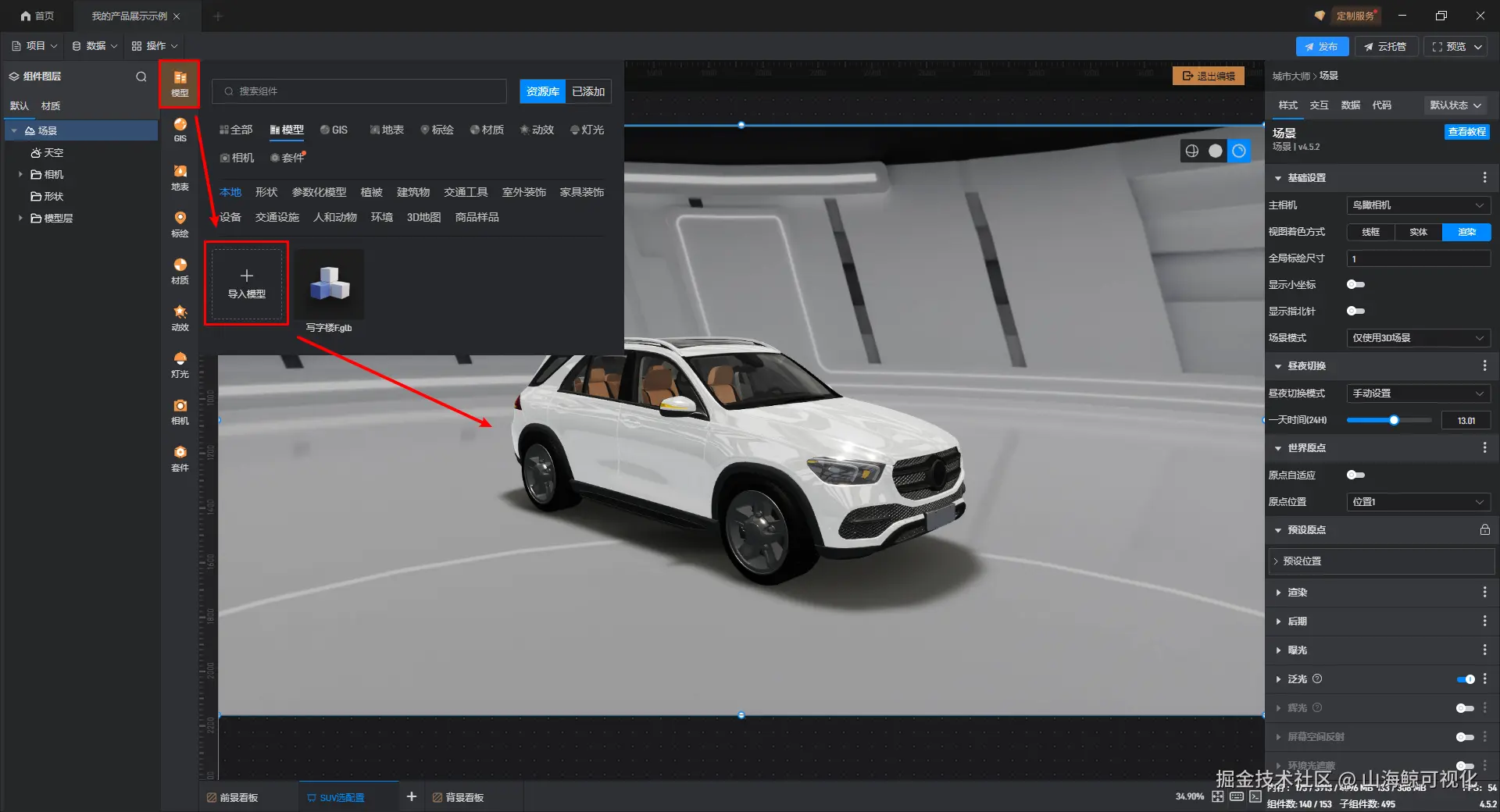
Task: Toggle 显示小坐标 switch
Action: [1355, 284]
